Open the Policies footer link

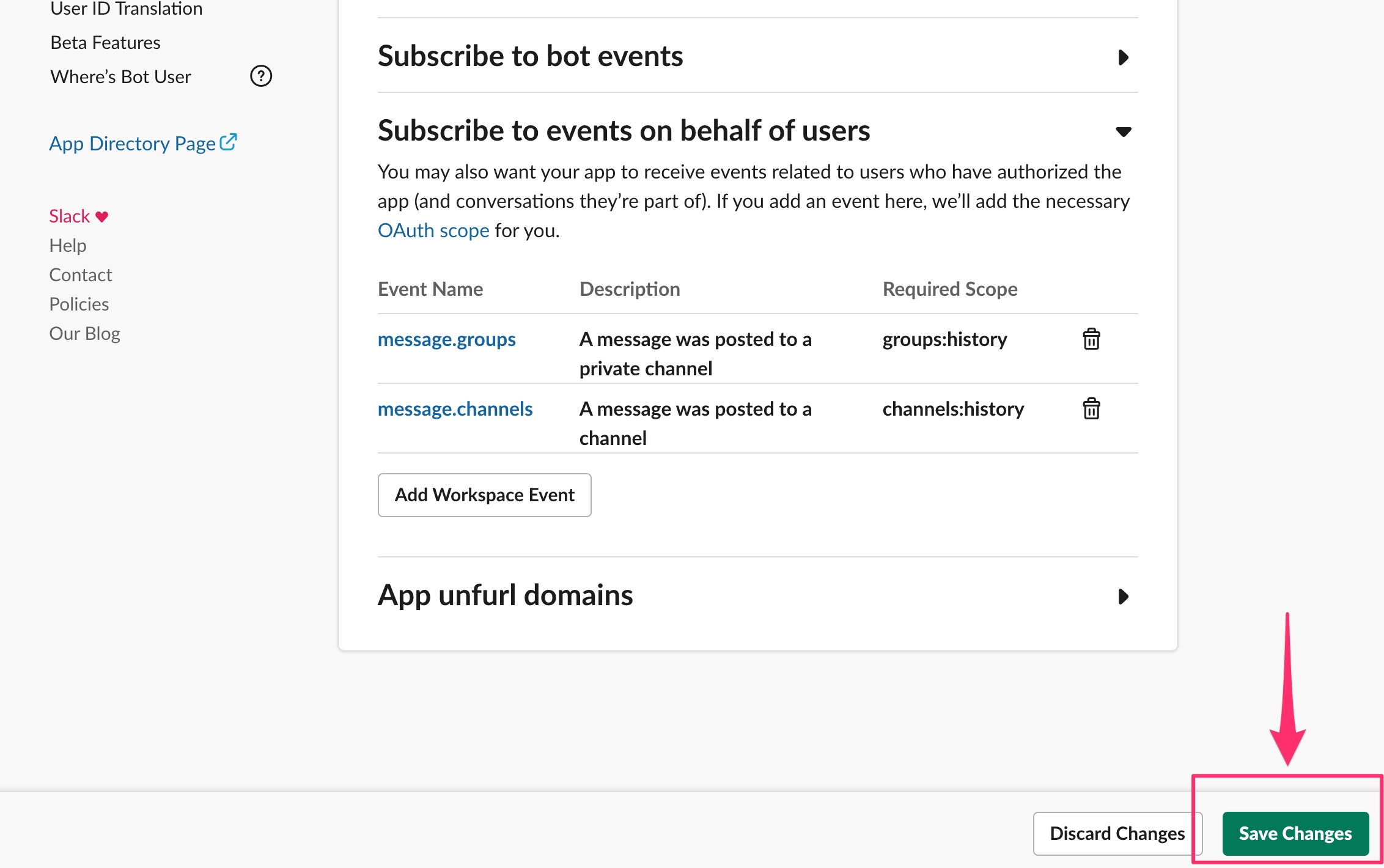(79, 304)
